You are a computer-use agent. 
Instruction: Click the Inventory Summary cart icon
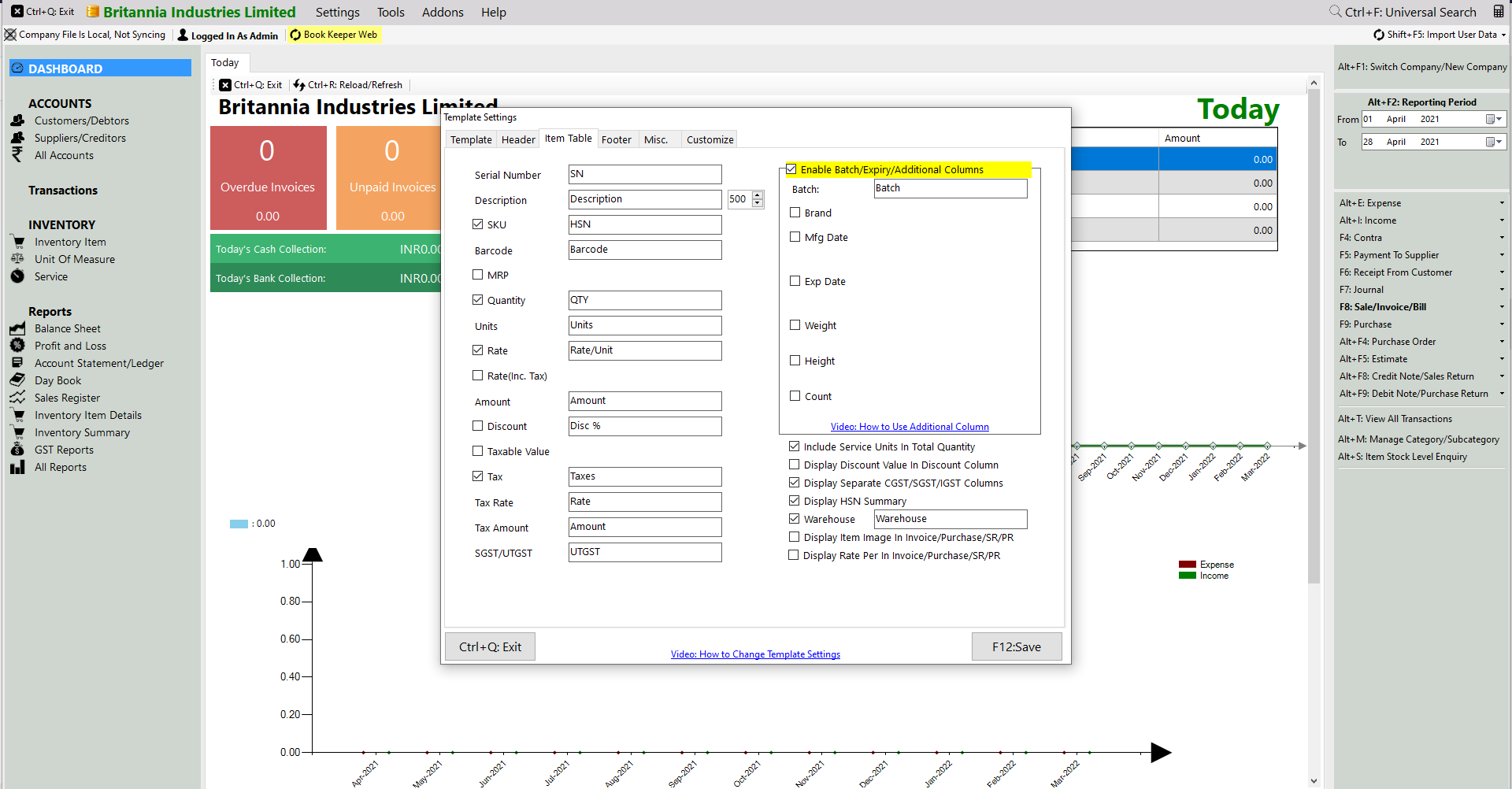[x=17, y=432]
